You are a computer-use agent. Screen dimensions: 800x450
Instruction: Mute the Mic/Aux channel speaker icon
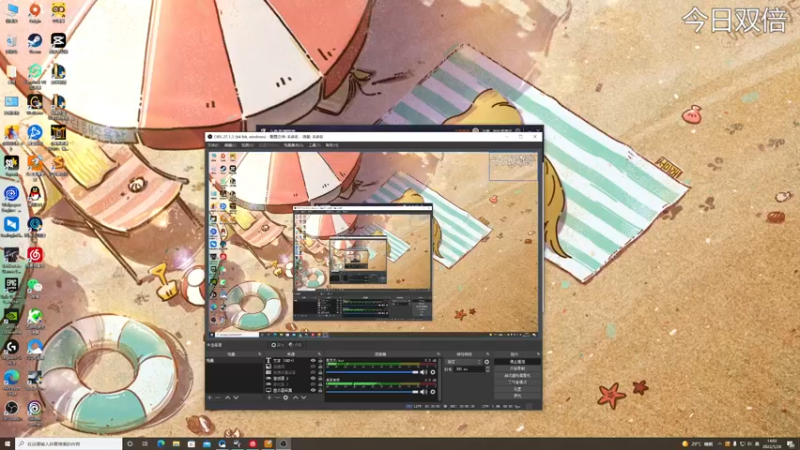coord(423,372)
